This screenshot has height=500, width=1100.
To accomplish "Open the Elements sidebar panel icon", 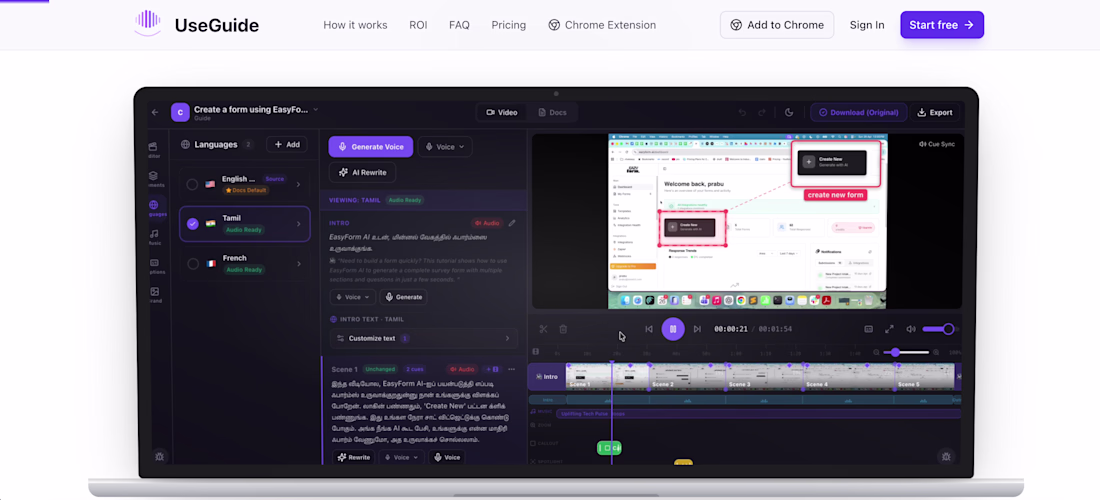I will point(154,175).
